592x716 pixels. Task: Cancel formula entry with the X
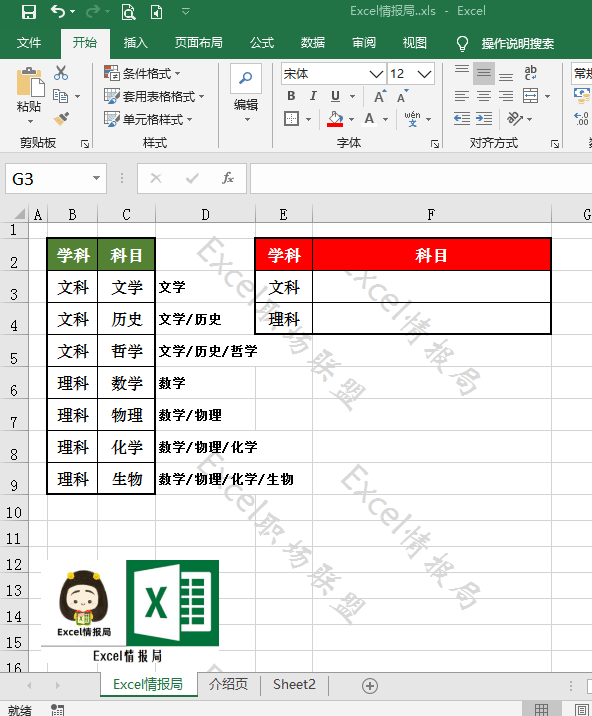click(x=156, y=178)
